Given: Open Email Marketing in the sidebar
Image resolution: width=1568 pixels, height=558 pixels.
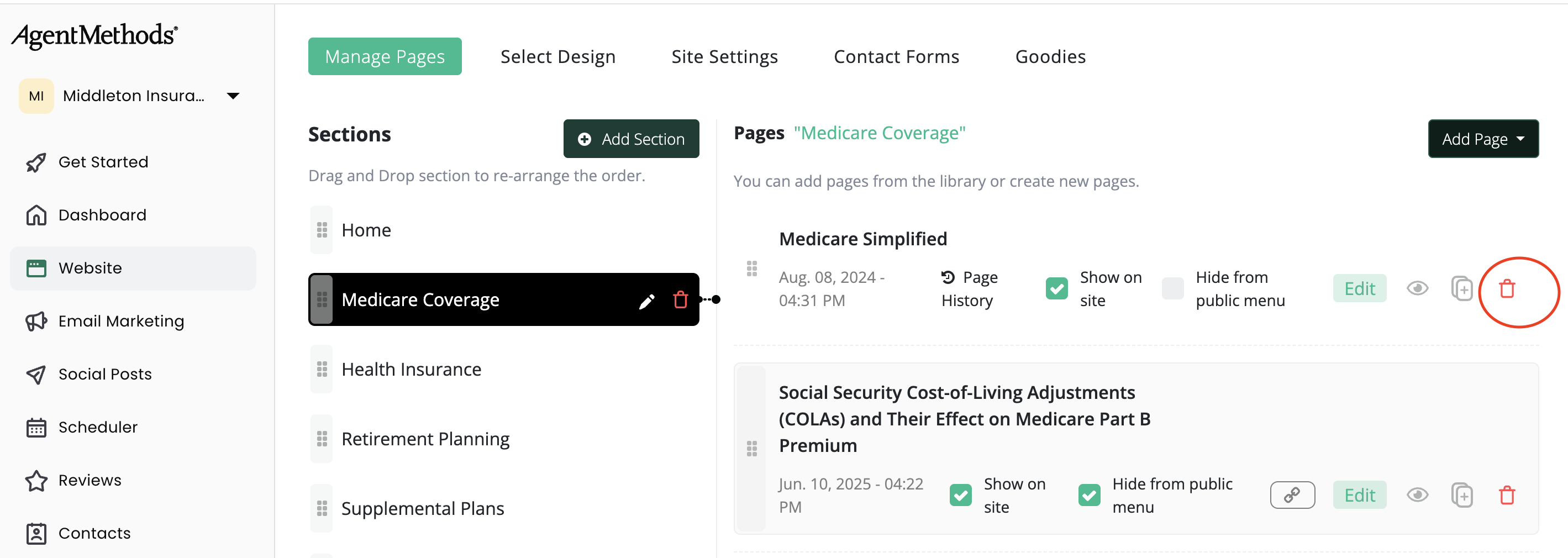Looking at the screenshot, I should click(x=120, y=322).
